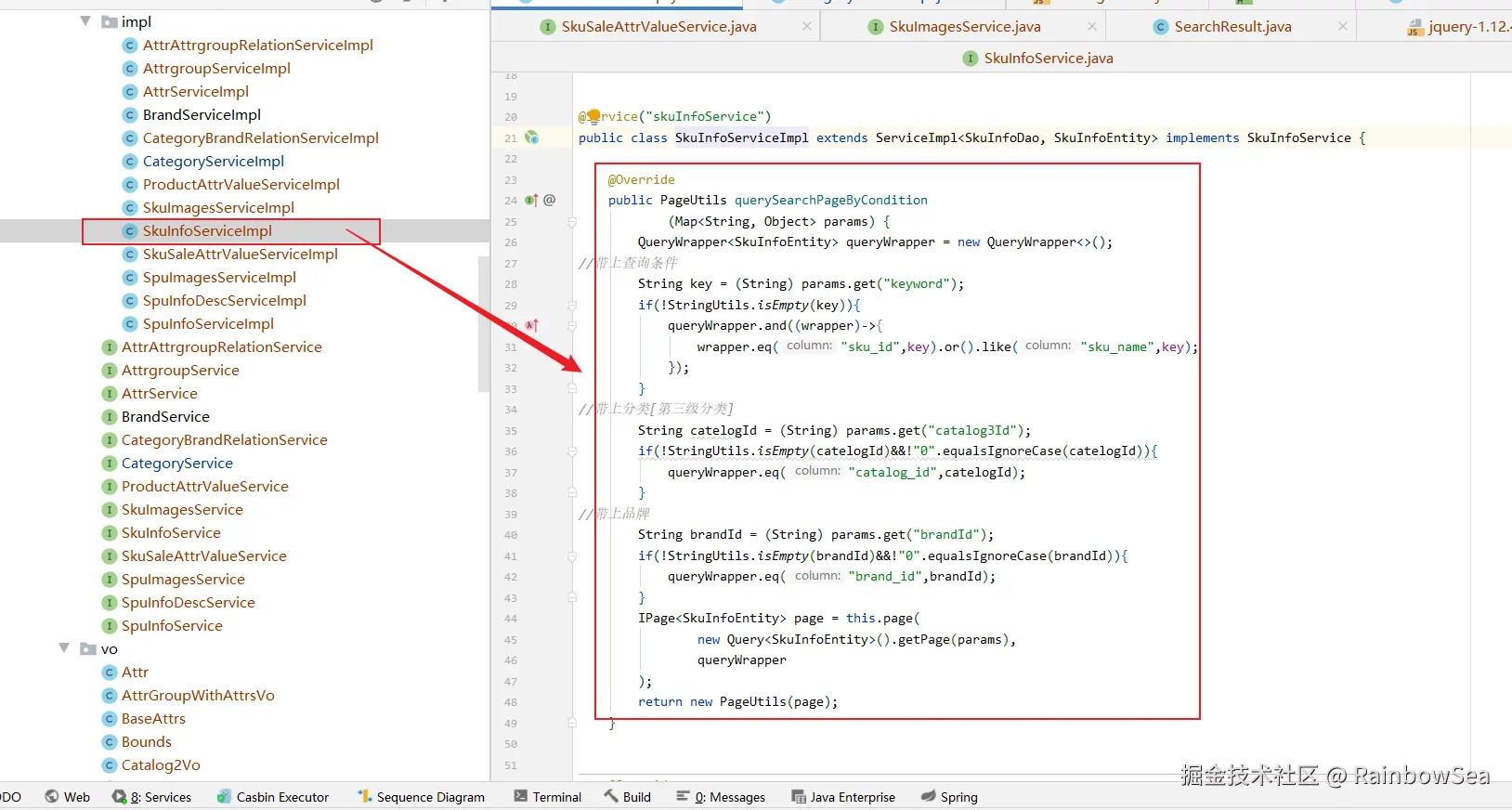Screen dimensions: 1512x810
Task: Open the Spring tool window
Action: pyautogui.click(x=949, y=797)
